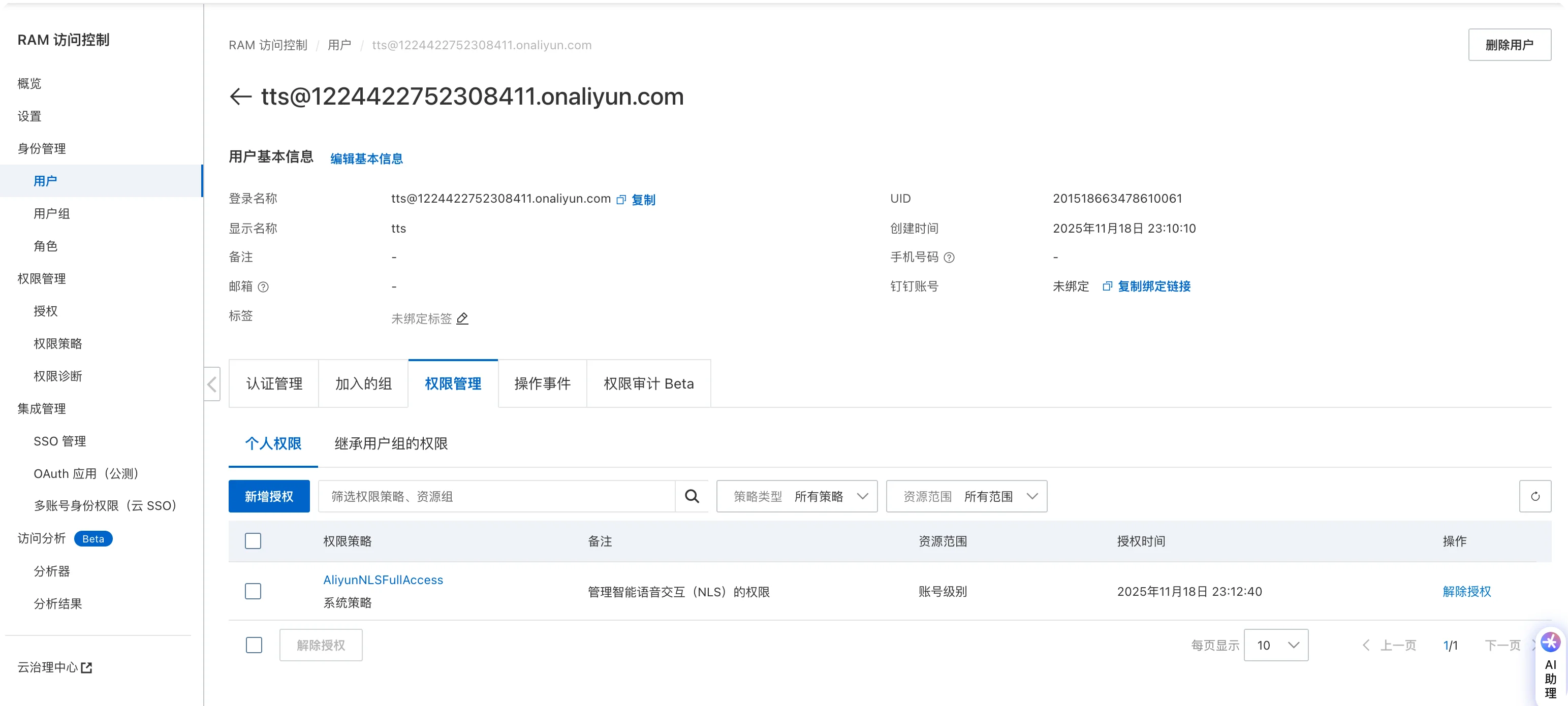Screen dimensions: 1568x706
Task: Open the per-page count dropdown showing 10
Action: coord(1276,645)
